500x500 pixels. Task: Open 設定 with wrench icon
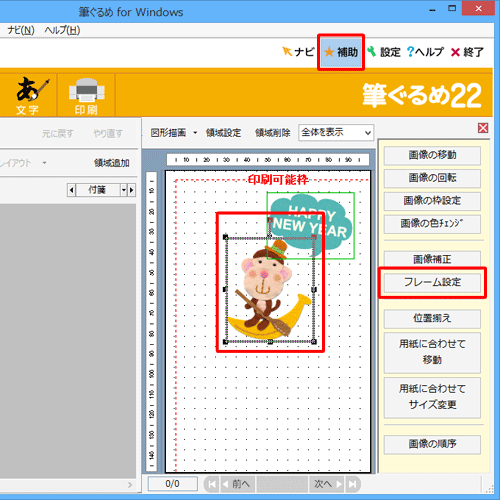(x=384, y=52)
